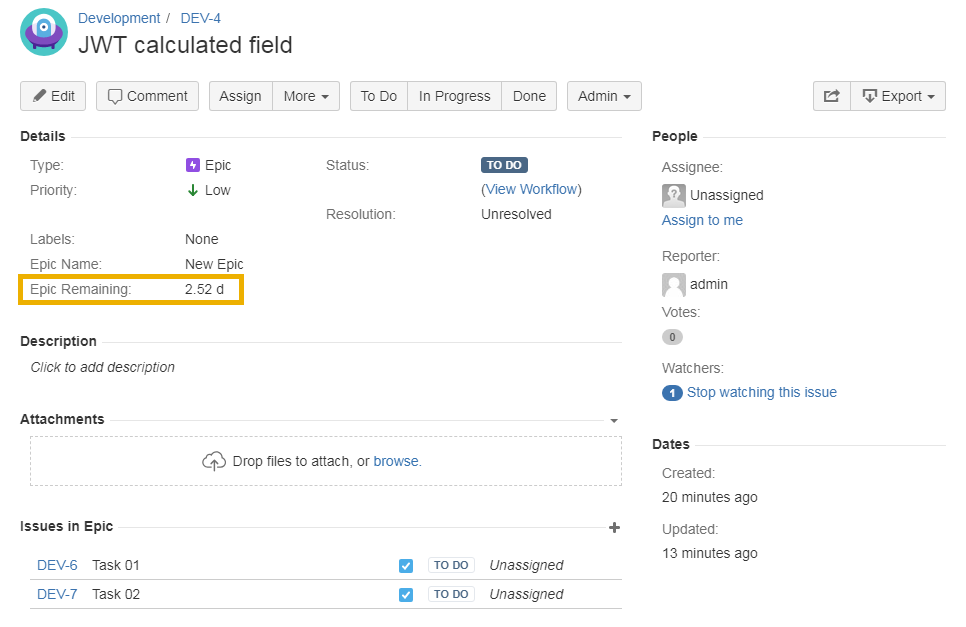966x627 pixels.
Task: Click Unassigned assignee for DEV-6 row
Action: [x=526, y=565]
